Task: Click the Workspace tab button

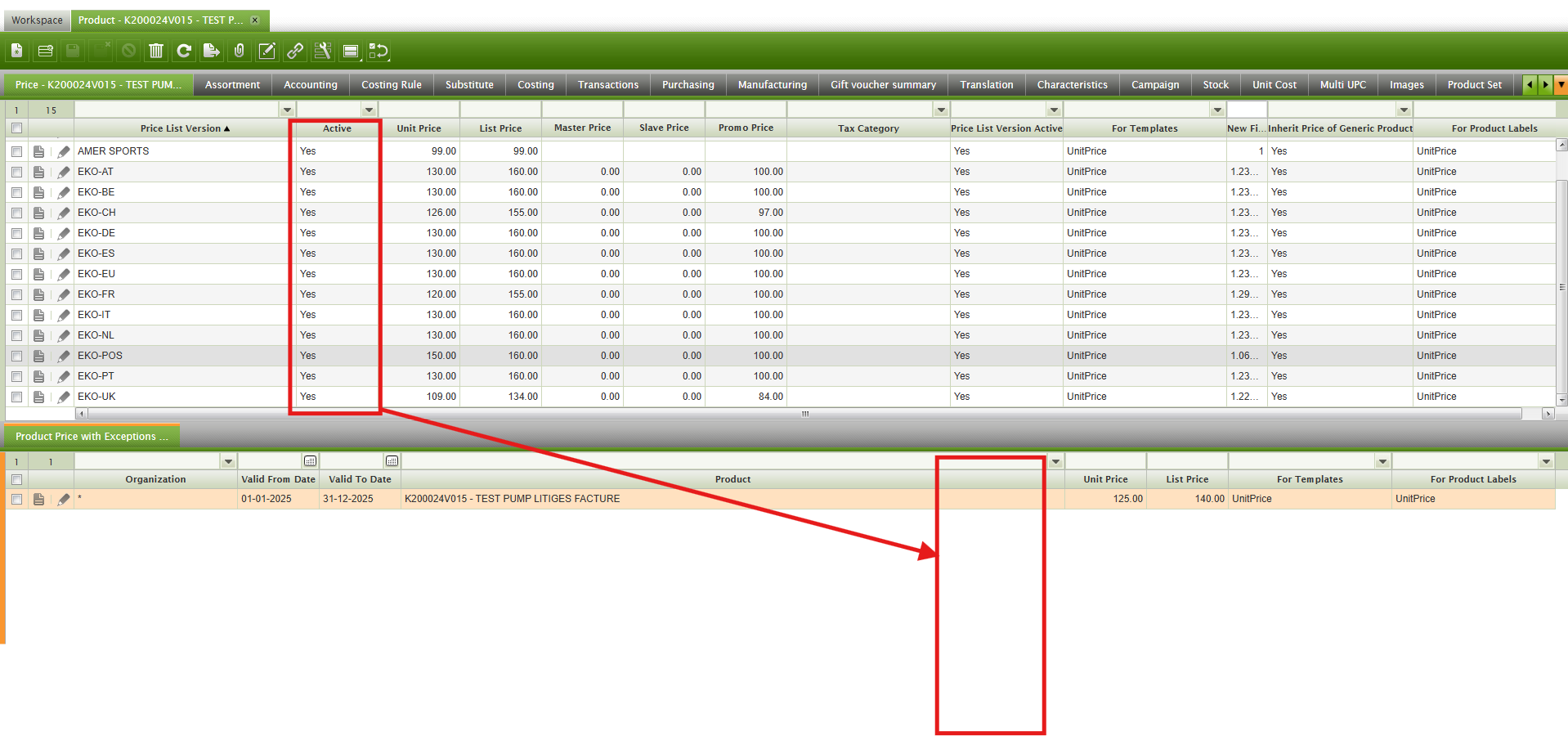Action: (x=37, y=20)
